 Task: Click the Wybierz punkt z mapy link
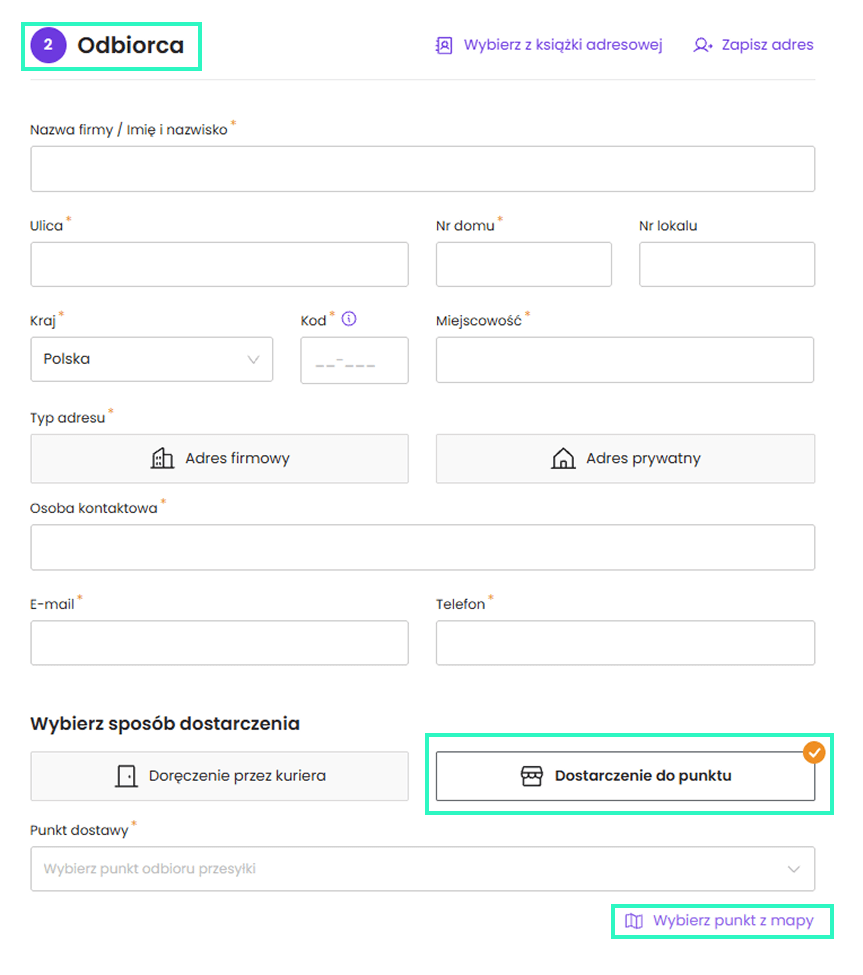click(x=732, y=921)
